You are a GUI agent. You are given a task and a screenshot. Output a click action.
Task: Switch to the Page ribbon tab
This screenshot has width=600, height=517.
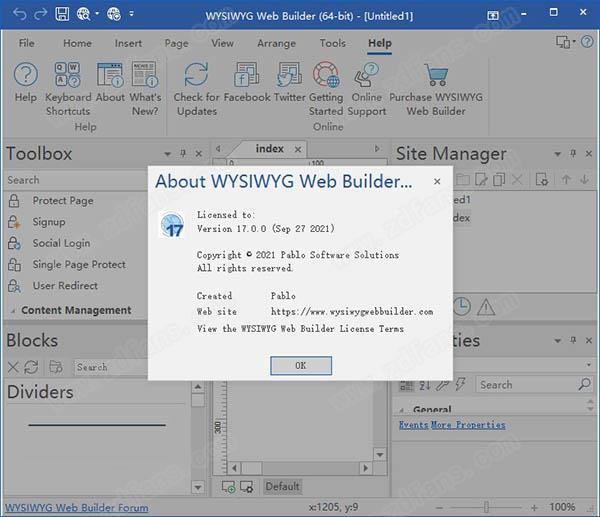tap(176, 43)
